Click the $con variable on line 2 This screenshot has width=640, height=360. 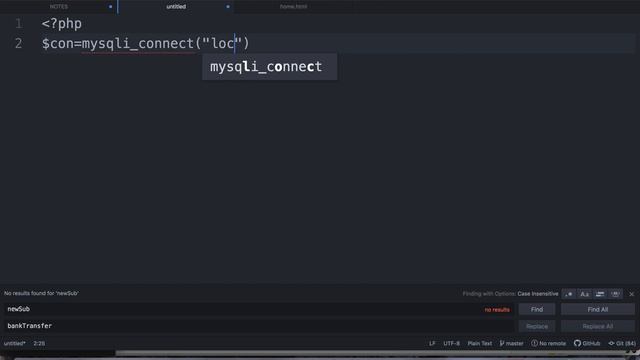coord(58,44)
